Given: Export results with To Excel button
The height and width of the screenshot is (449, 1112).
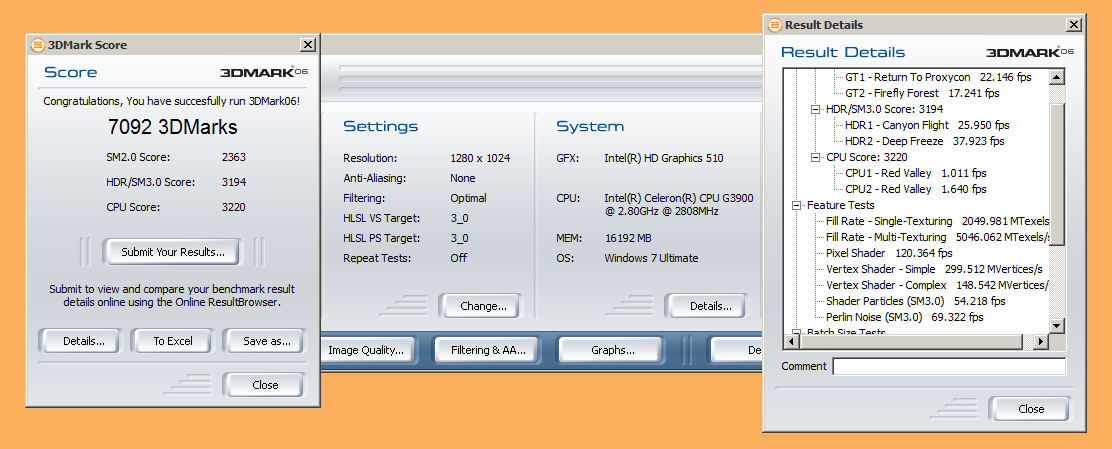Looking at the screenshot, I should (173, 341).
